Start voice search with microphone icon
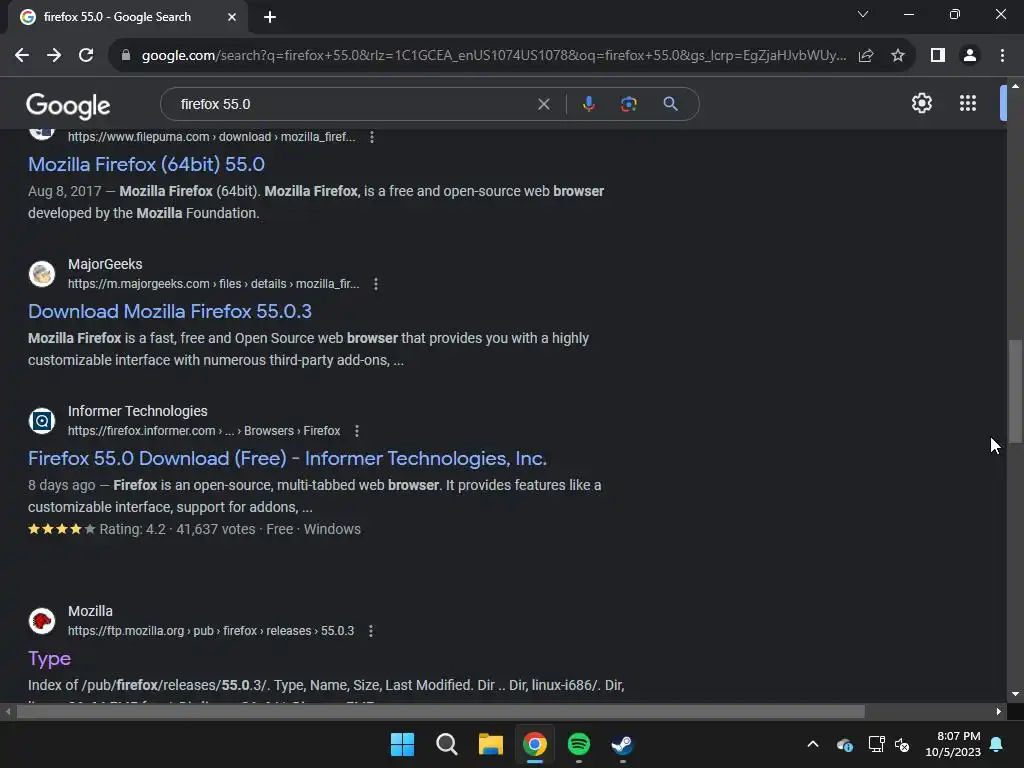1024x768 pixels. (x=588, y=104)
